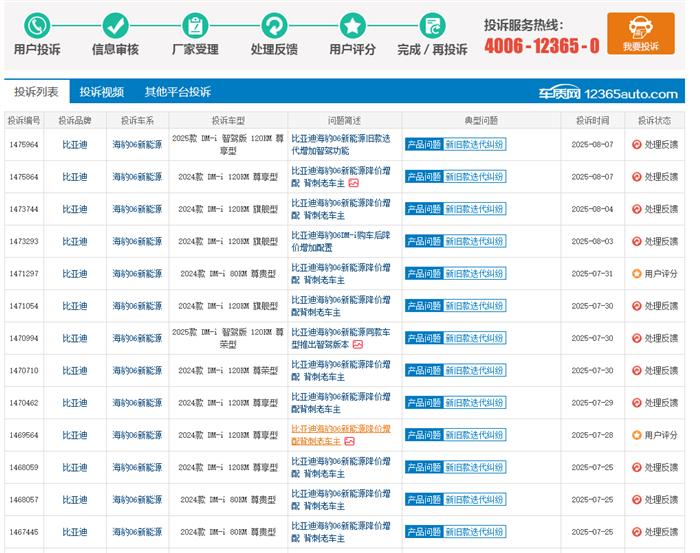Open 海豹06新能源 series link in row 1467445
The height and width of the screenshot is (553, 700).
click(137, 532)
